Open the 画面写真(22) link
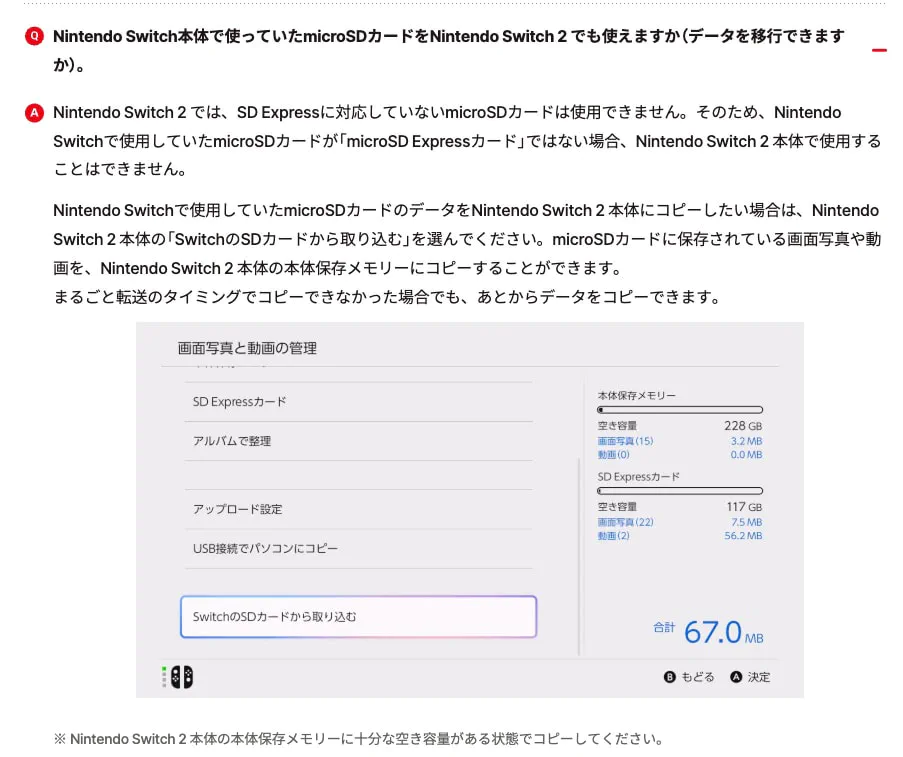903x757 pixels. point(624,521)
